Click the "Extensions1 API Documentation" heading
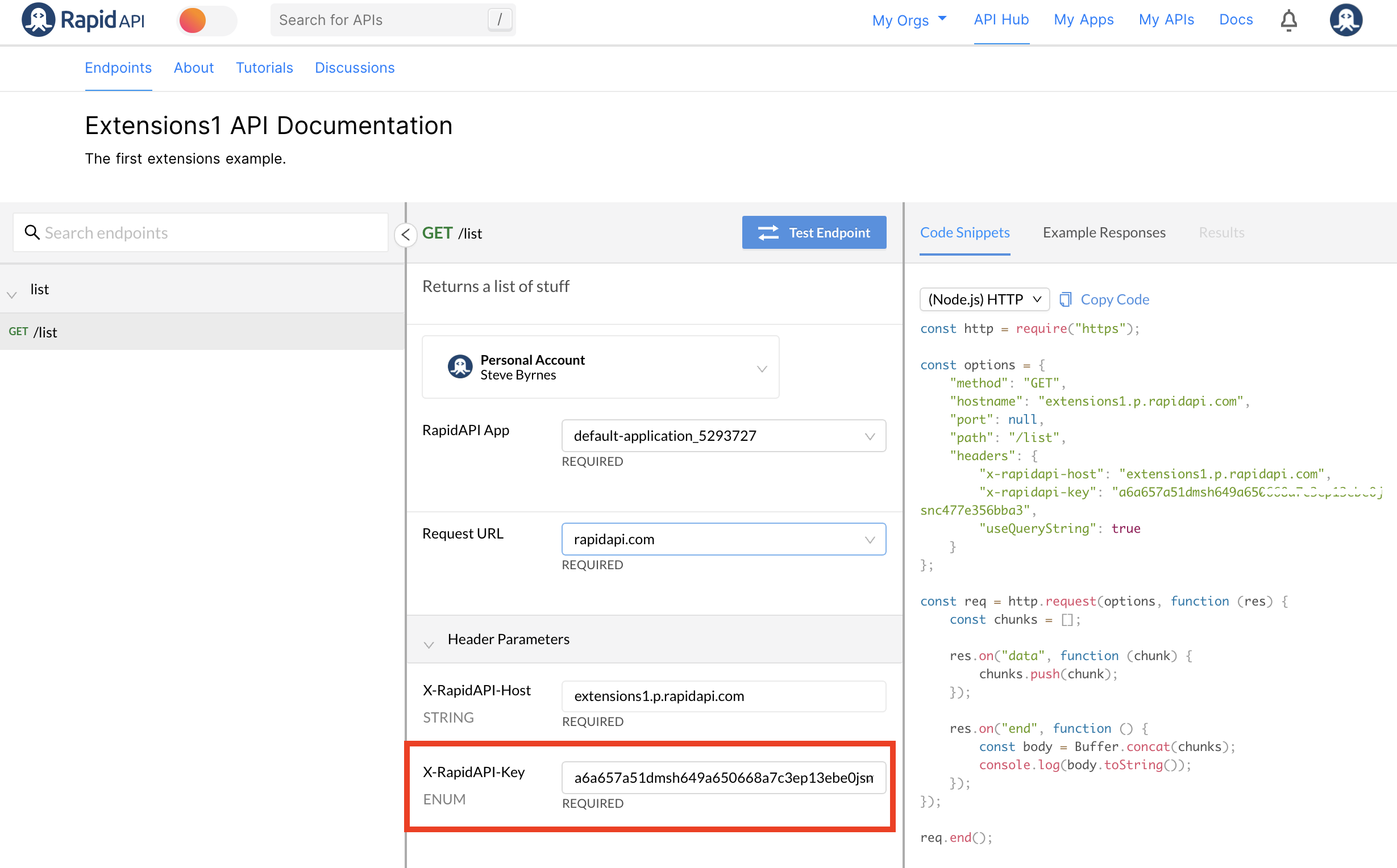The image size is (1397, 868). coord(269,126)
